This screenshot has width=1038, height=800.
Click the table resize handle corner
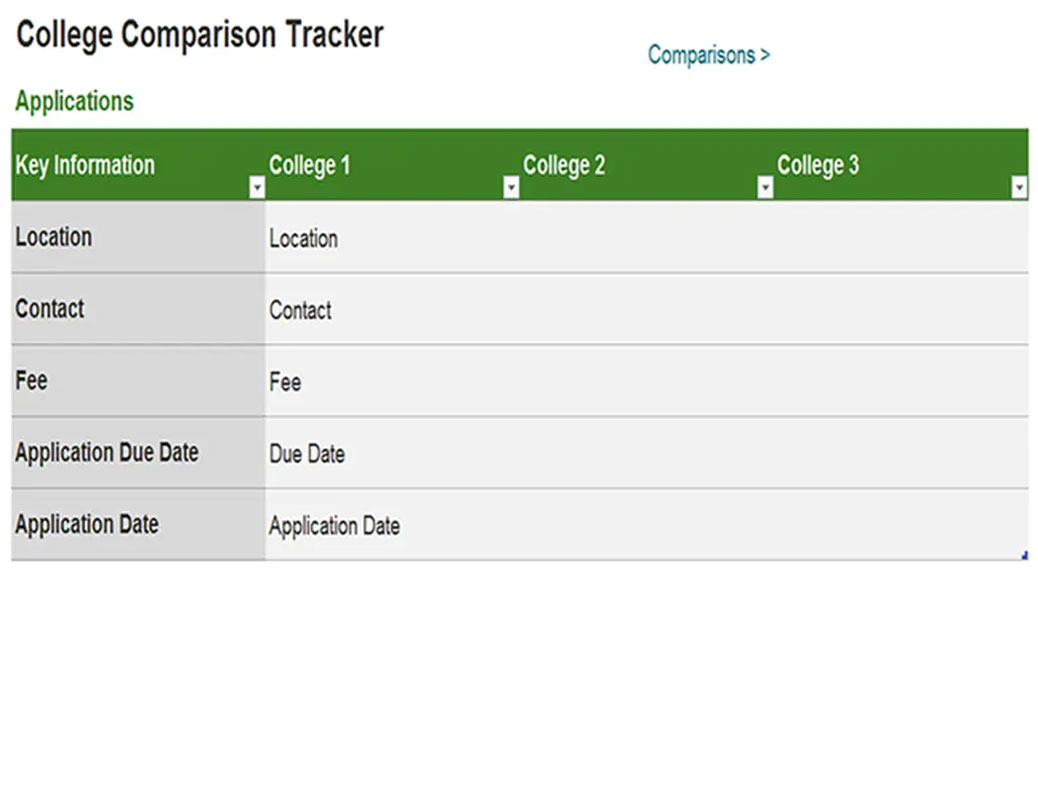1024,556
